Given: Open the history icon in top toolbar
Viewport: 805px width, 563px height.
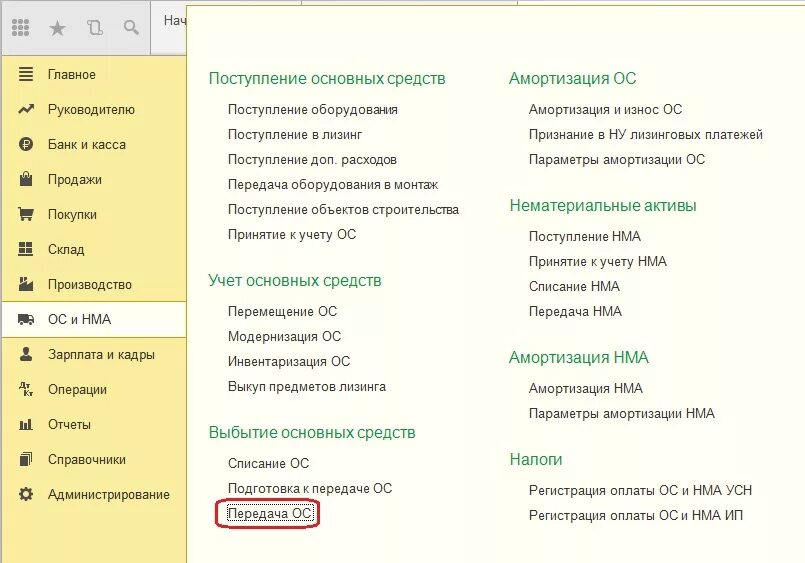Looking at the screenshot, I should click(x=94, y=27).
